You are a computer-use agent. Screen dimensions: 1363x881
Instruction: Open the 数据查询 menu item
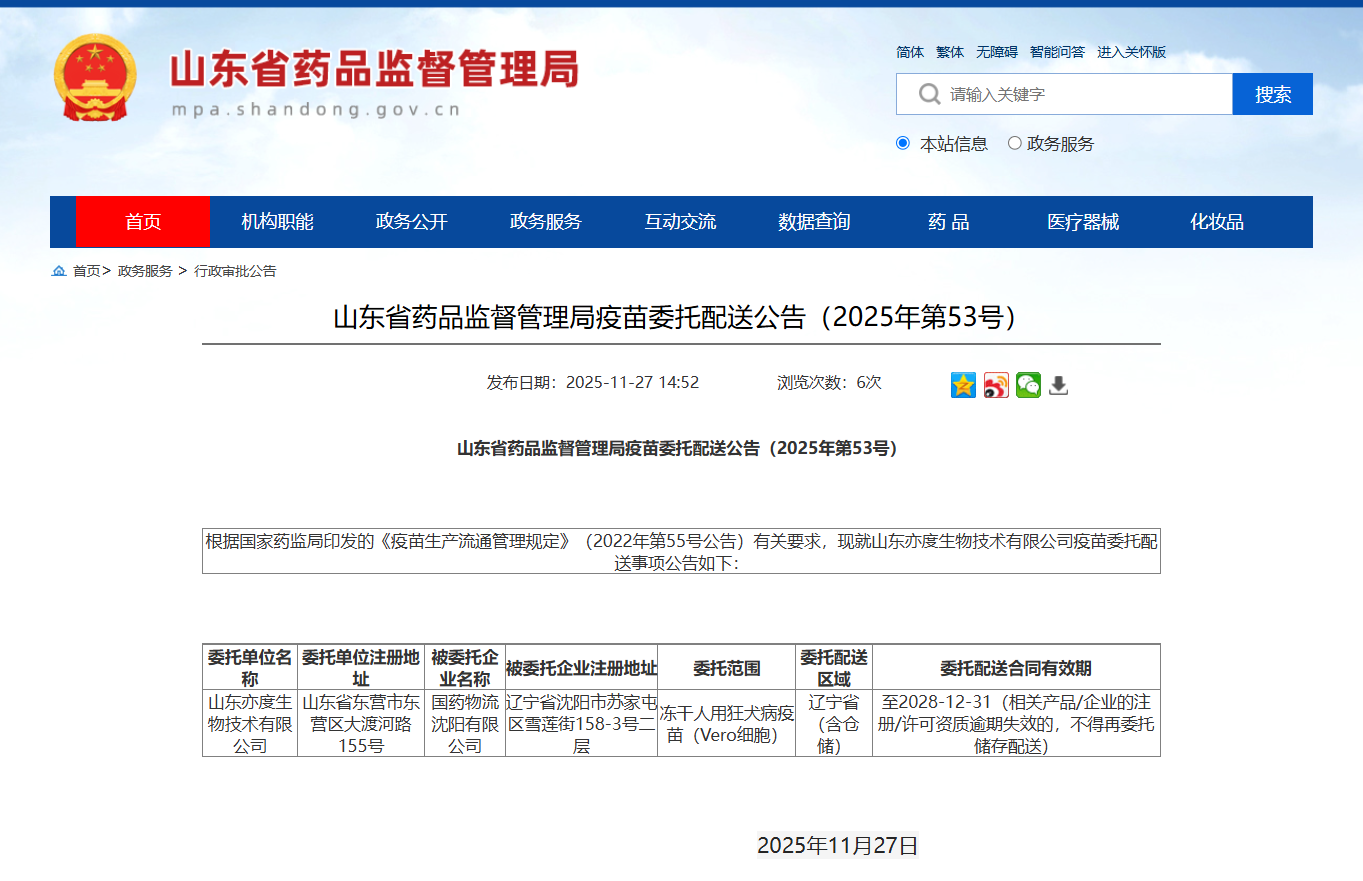(814, 222)
